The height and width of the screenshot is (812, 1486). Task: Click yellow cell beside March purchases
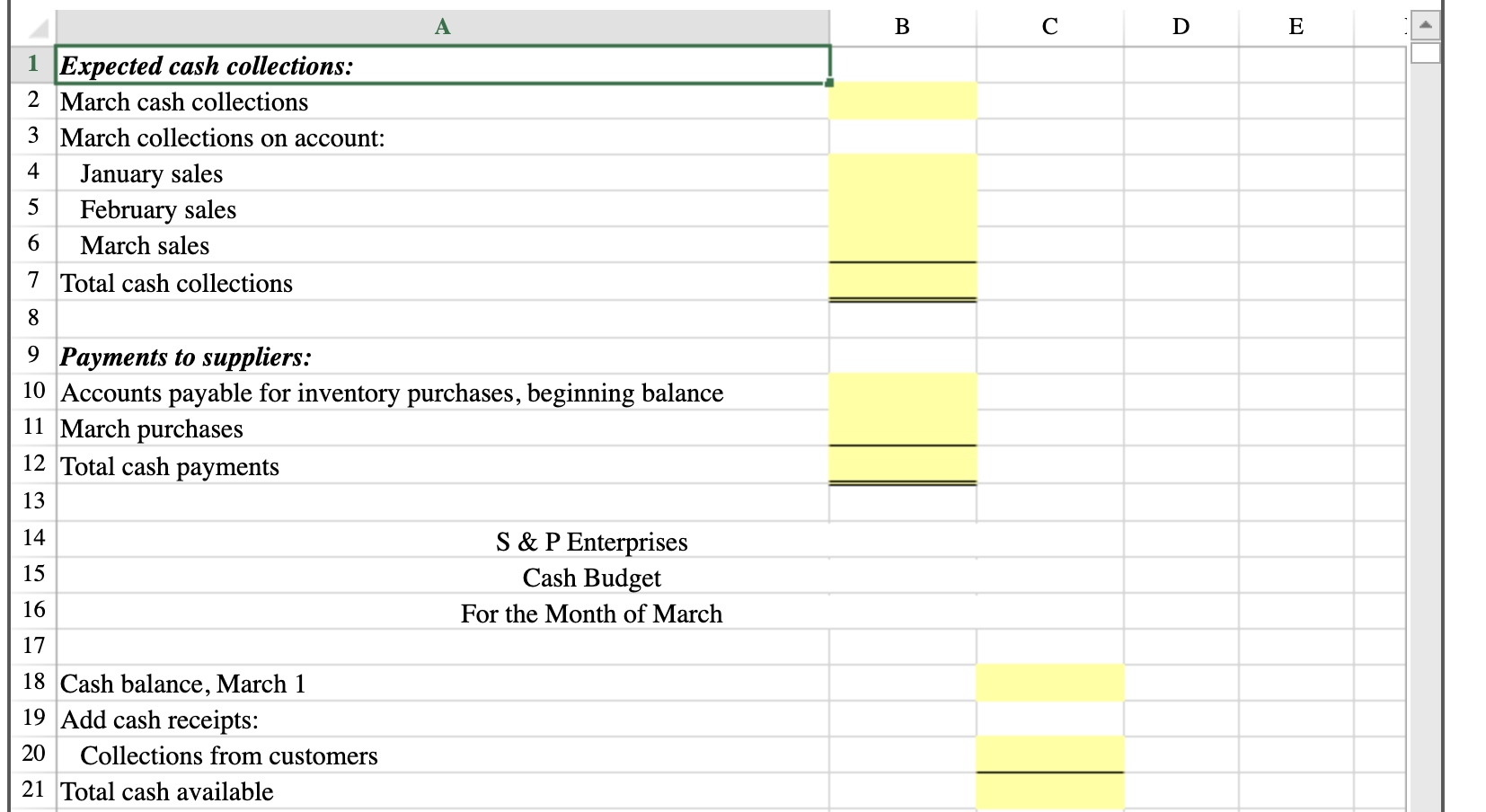(x=901, y=428)
